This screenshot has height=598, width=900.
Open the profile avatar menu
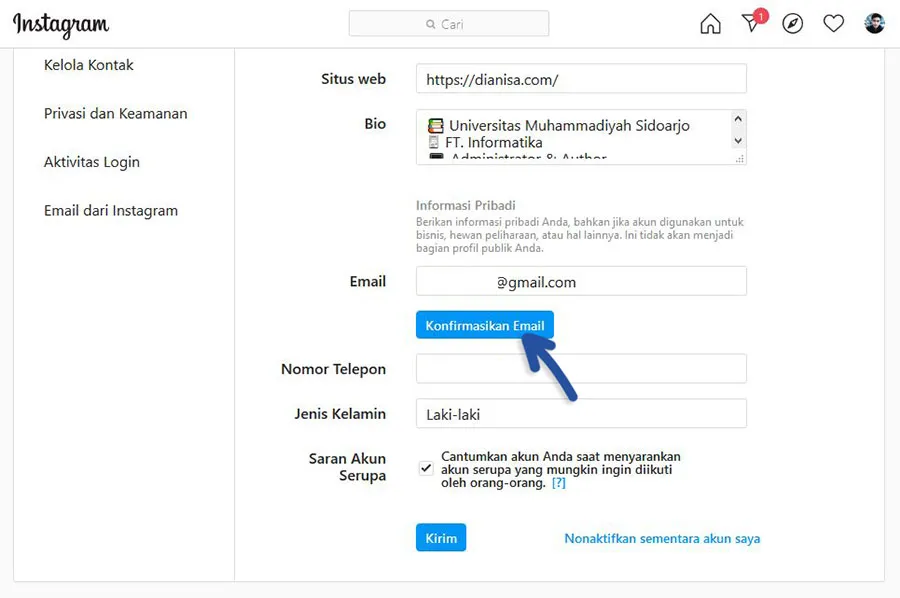(x=874, y=23)
